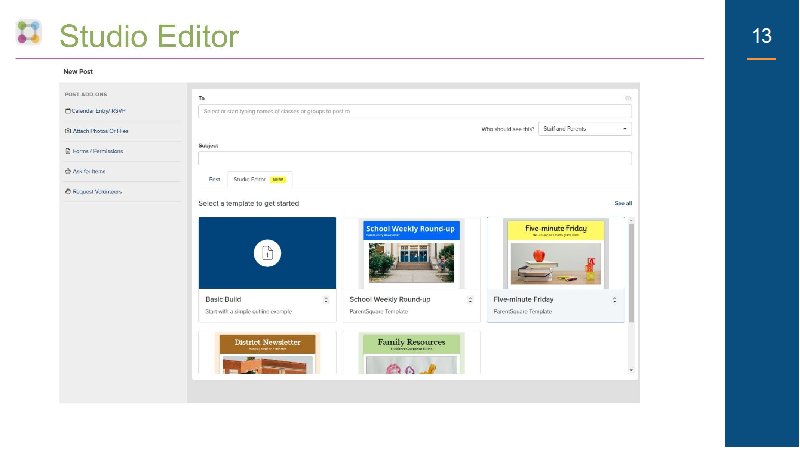Screen dimensions: 800x450
Task: Click the small icon at right of To label
Action: [628, 98]
